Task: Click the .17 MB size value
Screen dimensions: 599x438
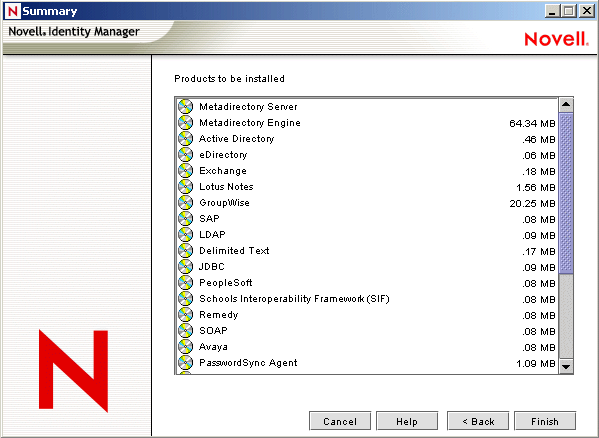Action: click(x=539, y=252)
